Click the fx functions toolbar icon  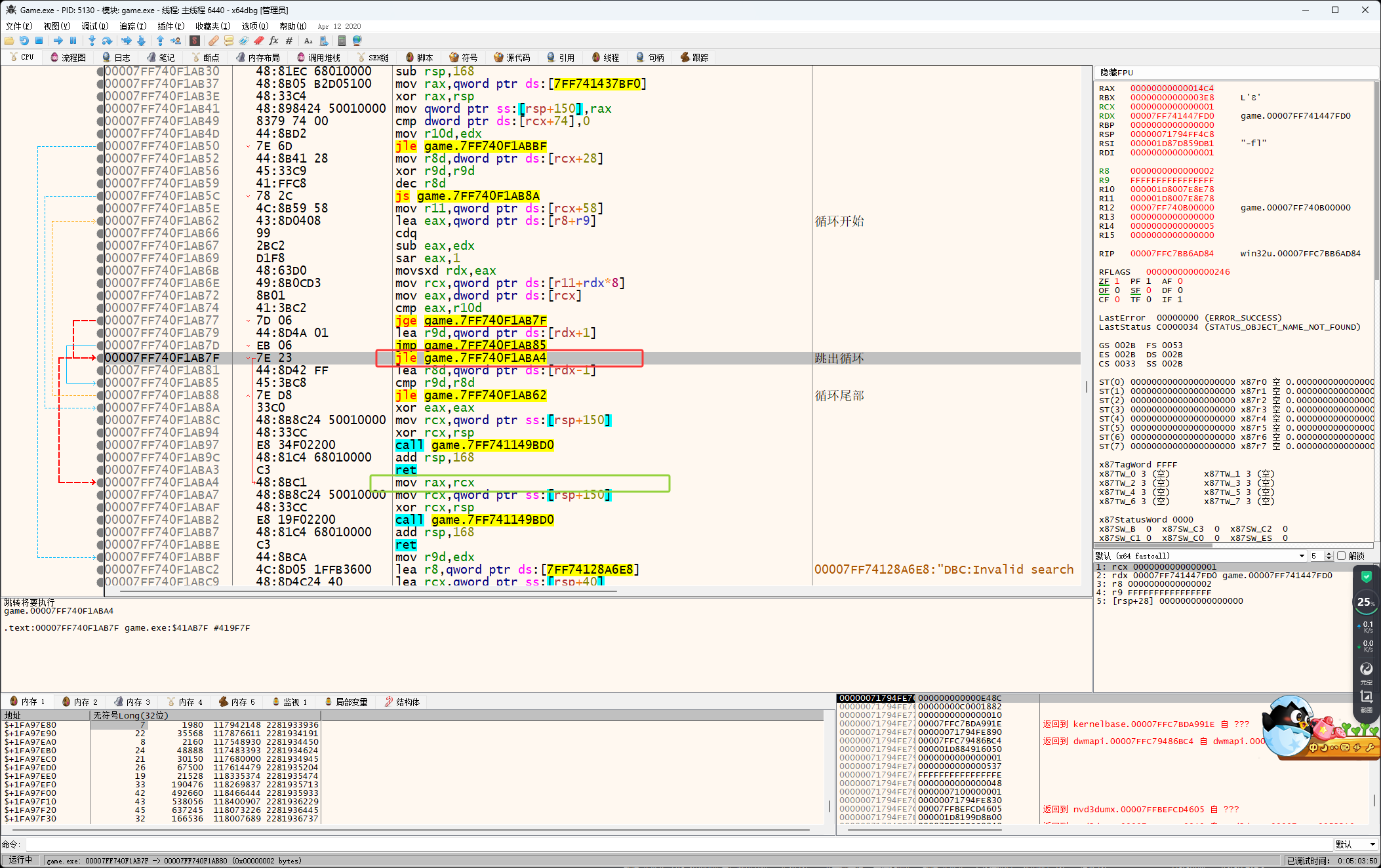pos(274,41)
